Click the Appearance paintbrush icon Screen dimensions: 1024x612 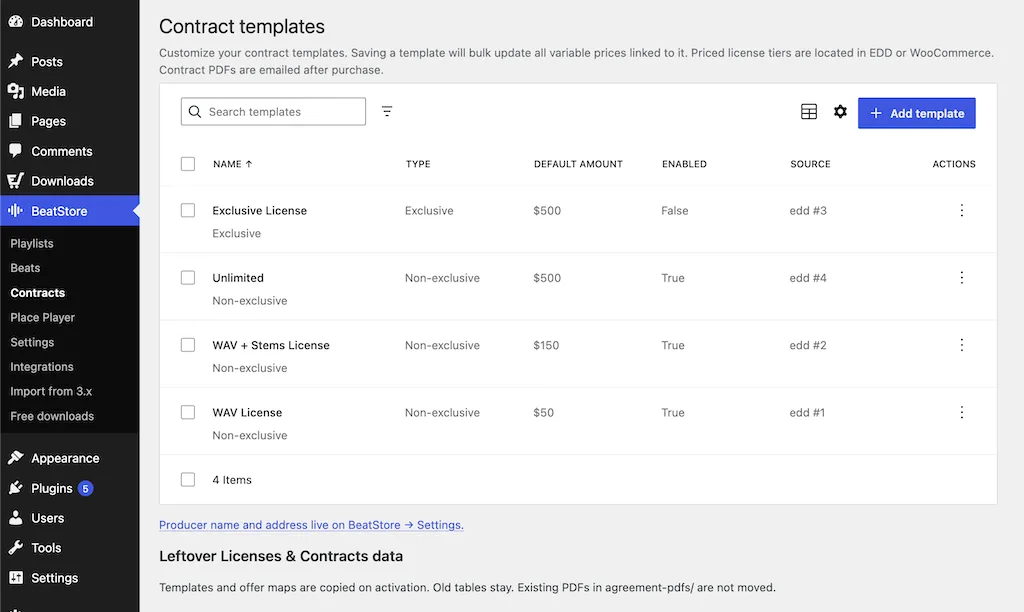(x=16, y=458)
